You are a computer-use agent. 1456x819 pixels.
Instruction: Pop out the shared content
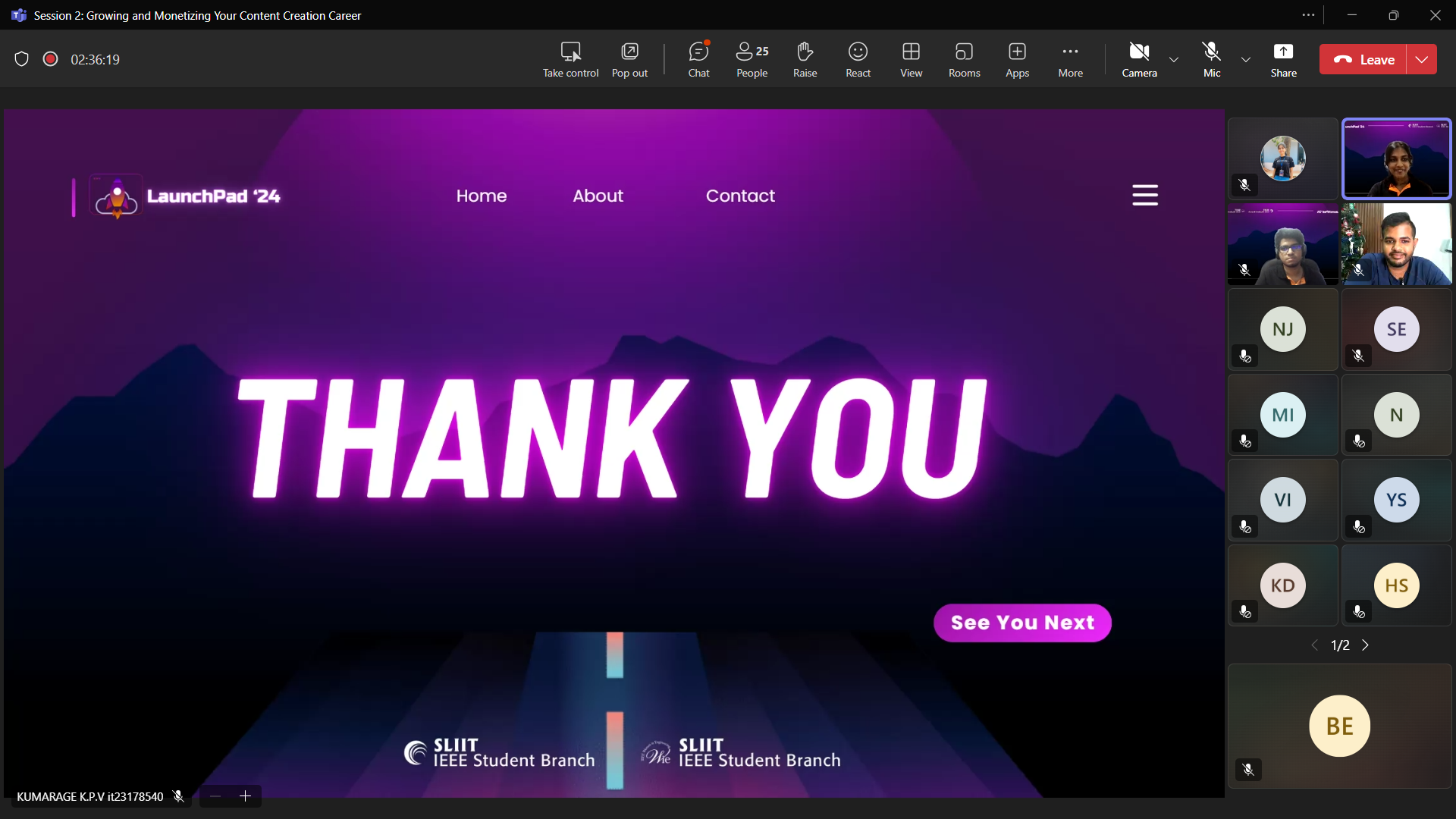click(629, 59)
